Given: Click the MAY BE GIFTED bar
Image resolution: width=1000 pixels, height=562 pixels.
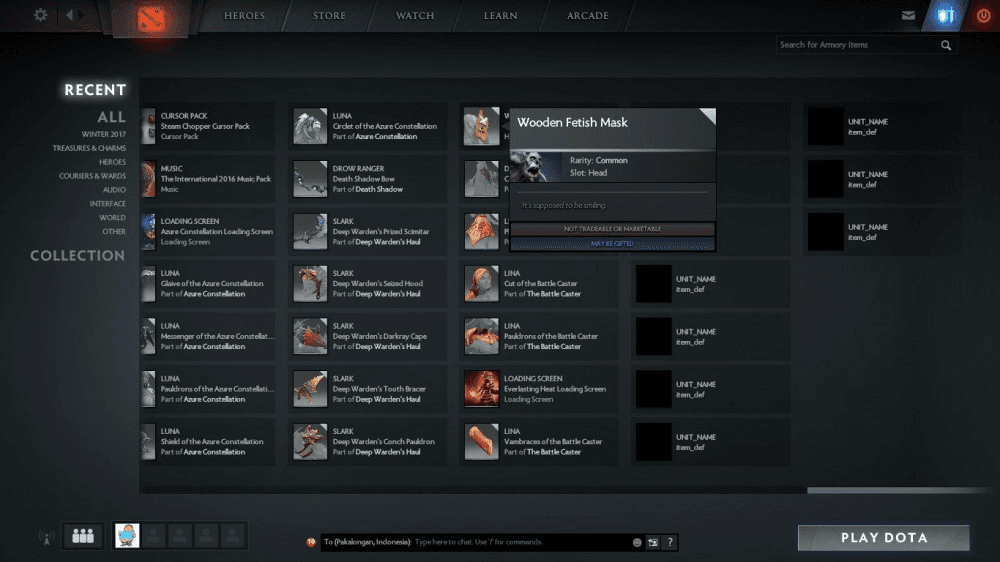Looking at the screenshot, I should [612, 244].
